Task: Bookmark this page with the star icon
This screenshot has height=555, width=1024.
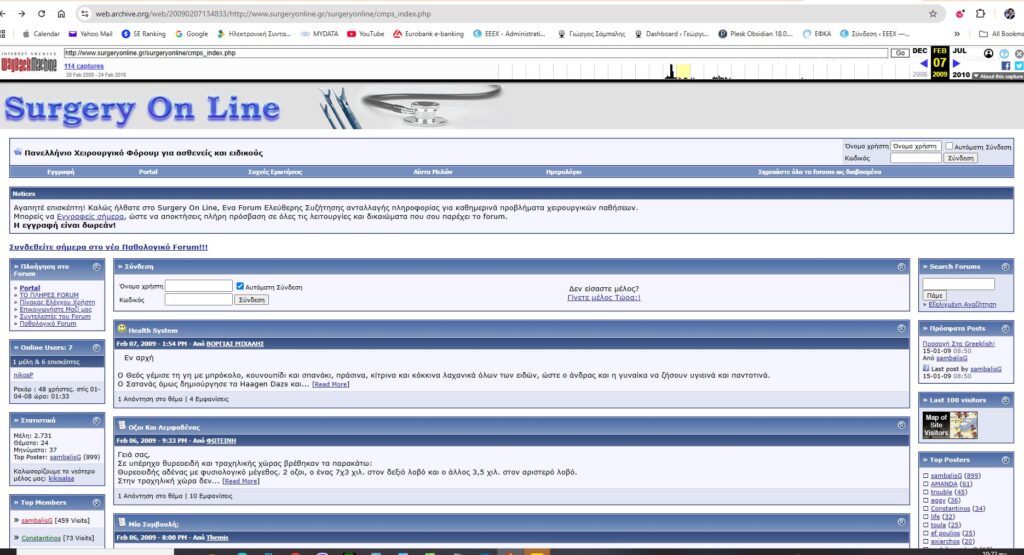Action: point(932,14)
